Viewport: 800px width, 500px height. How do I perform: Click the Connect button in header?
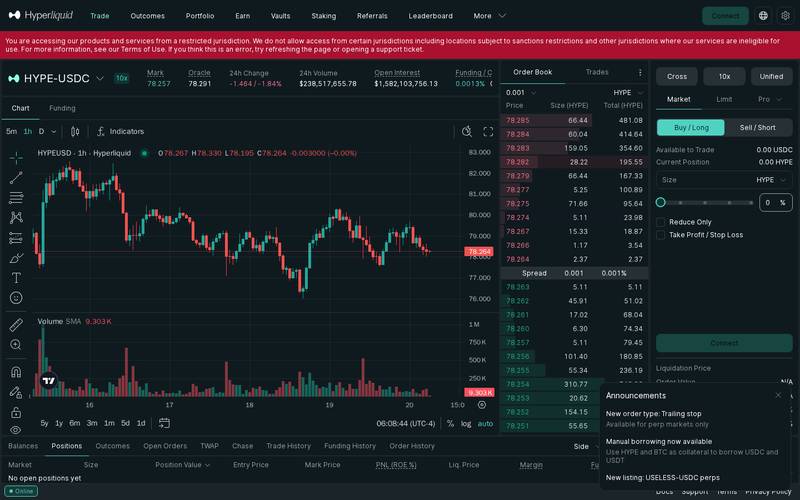point(725,16)
